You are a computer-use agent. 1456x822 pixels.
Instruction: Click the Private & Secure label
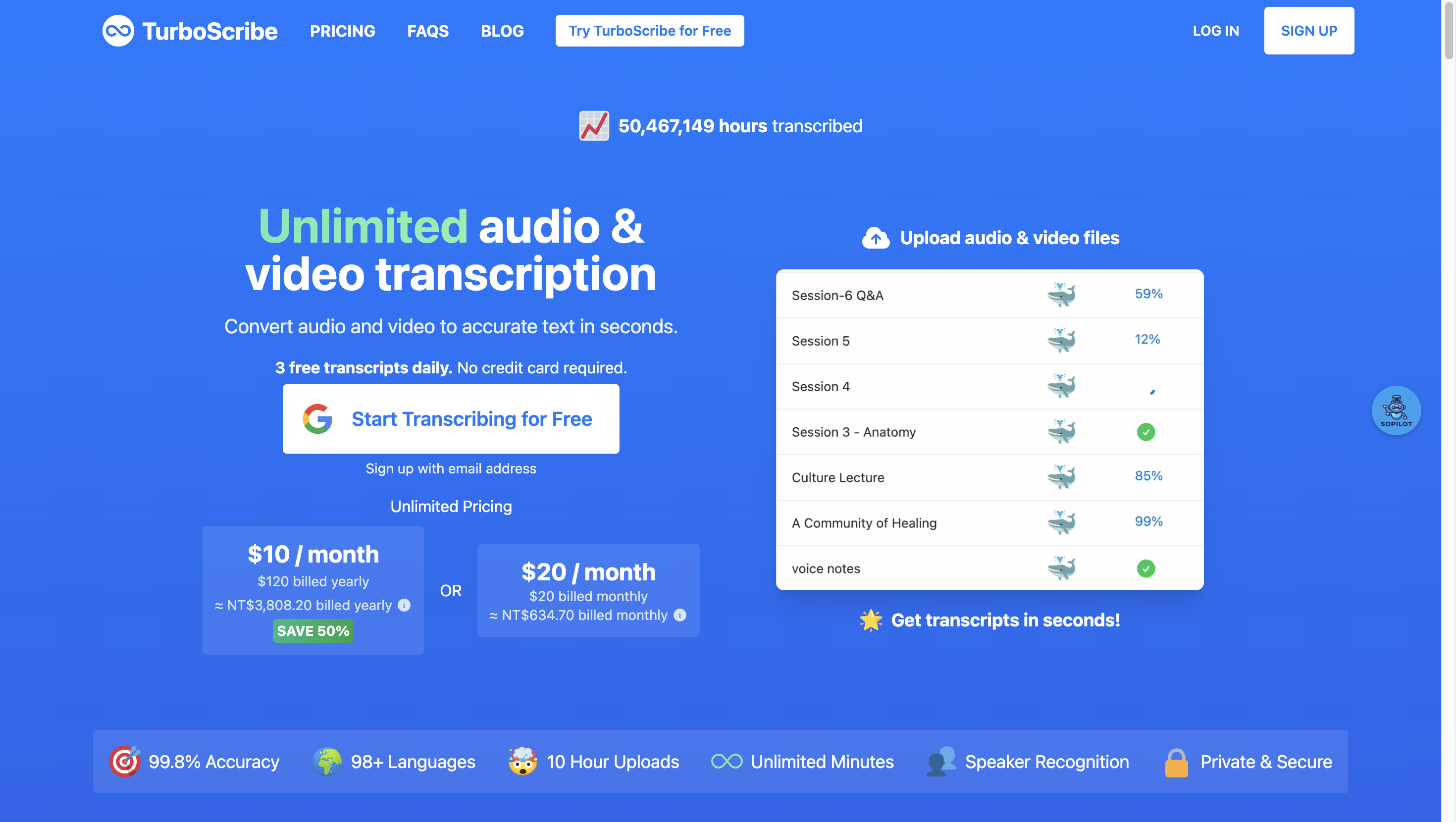(x=1266, y=762)
